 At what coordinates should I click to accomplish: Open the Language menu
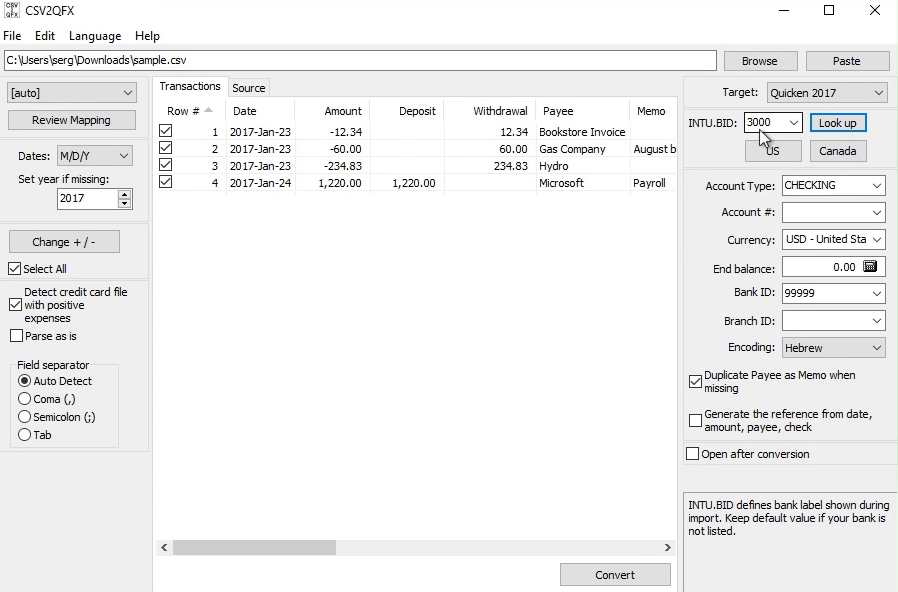click(x=95, y=35)
